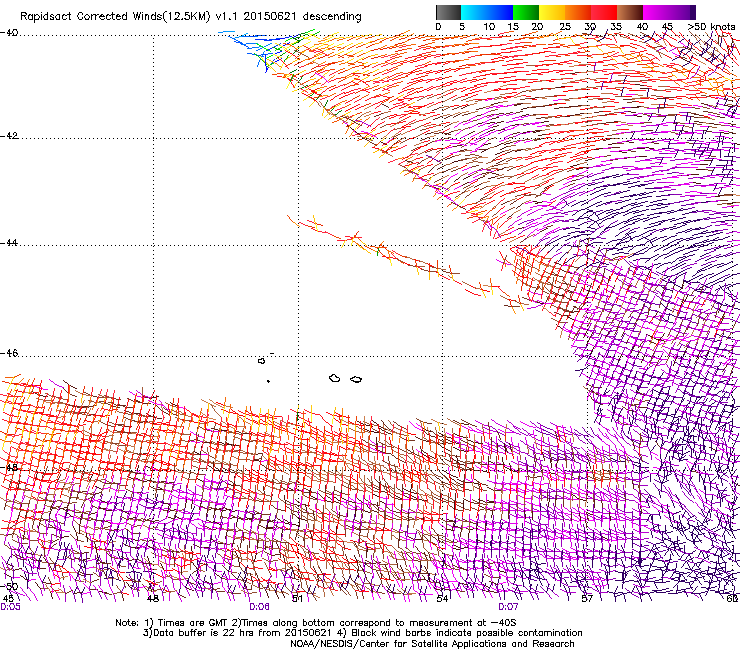
Task: Select the green 15-20 knots color segment
Action: coord(526,12)
